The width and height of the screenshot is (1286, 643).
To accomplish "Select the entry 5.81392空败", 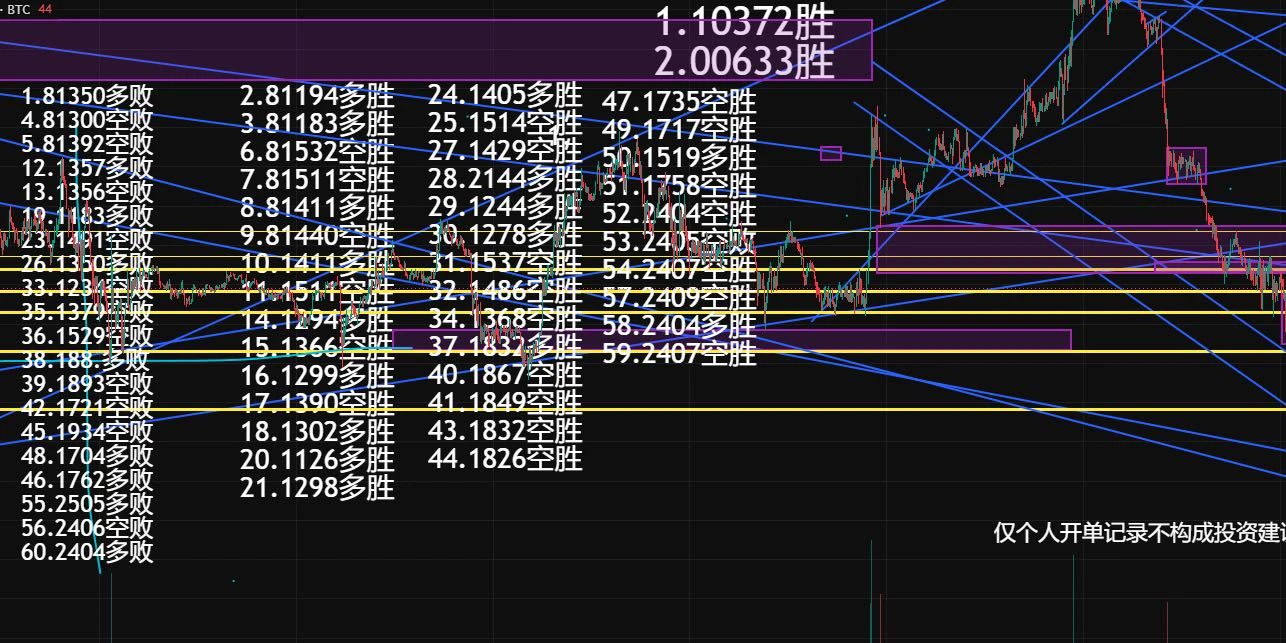I will pos(87,144).
